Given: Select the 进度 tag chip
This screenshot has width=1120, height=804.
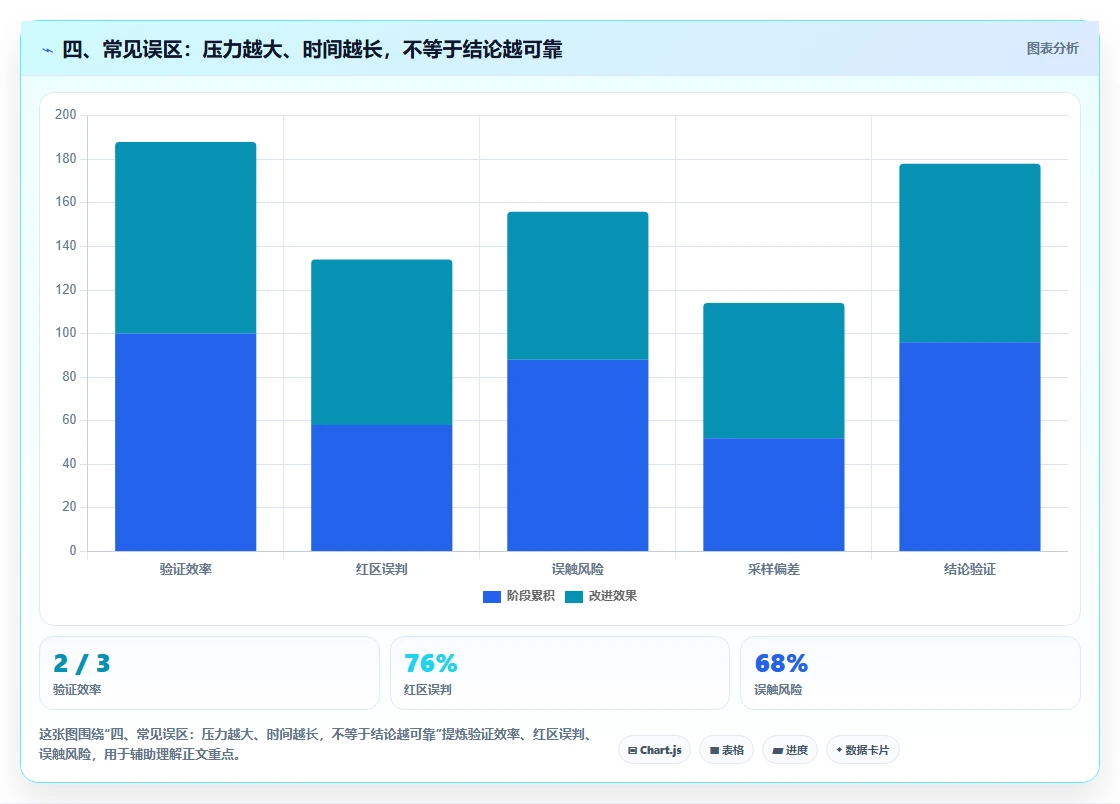Looking at the screenshot, I should tap(790, 750).
